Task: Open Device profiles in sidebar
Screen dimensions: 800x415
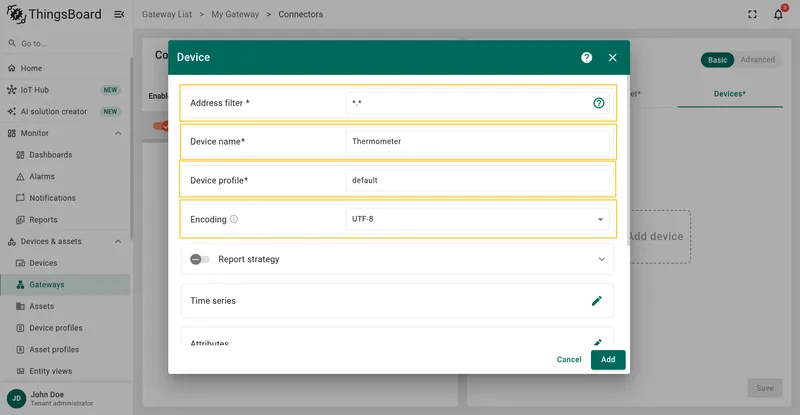Action: coord(65,328)
